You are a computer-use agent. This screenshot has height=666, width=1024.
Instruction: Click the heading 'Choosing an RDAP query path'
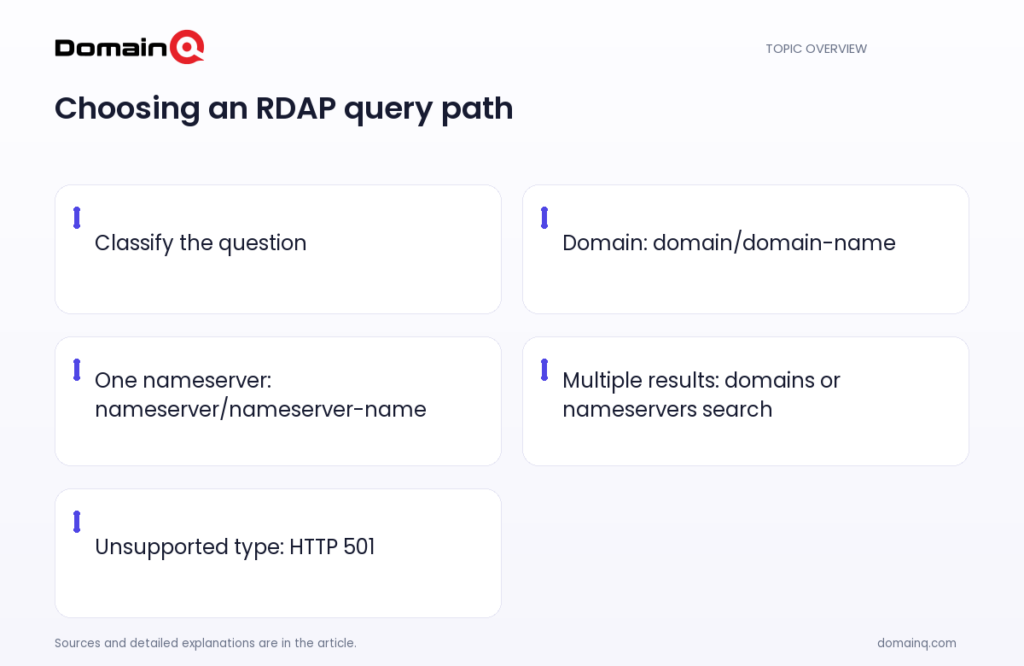click(283, 108)
